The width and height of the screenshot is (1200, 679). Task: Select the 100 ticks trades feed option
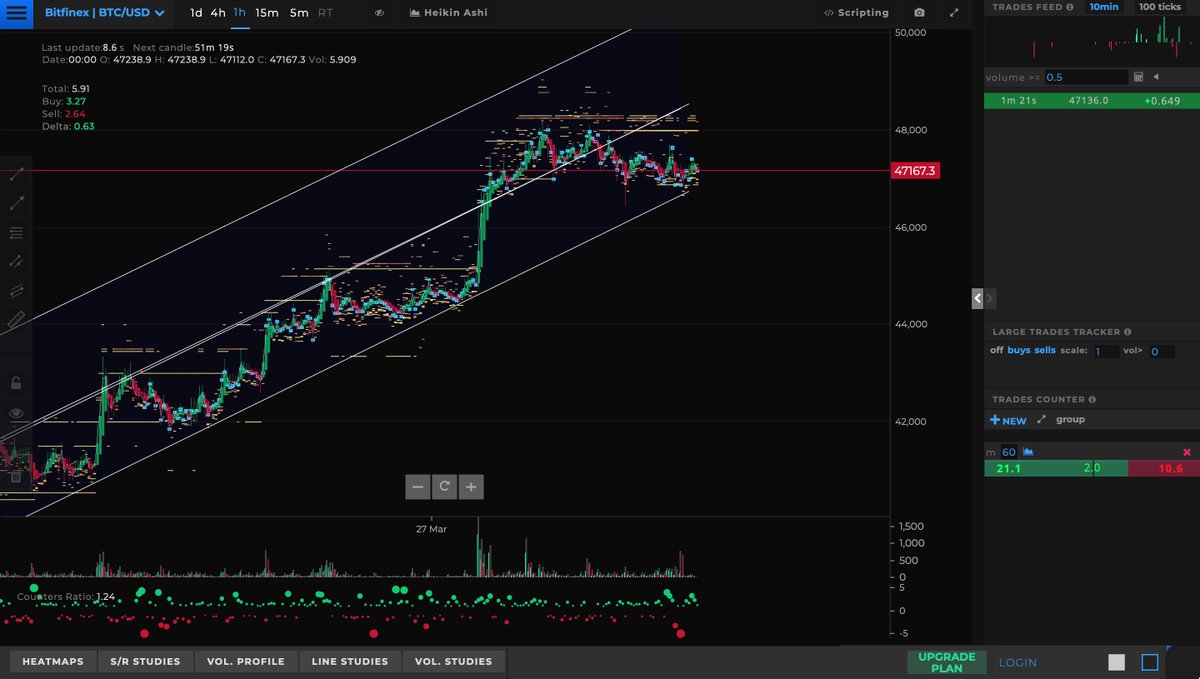1160,7
